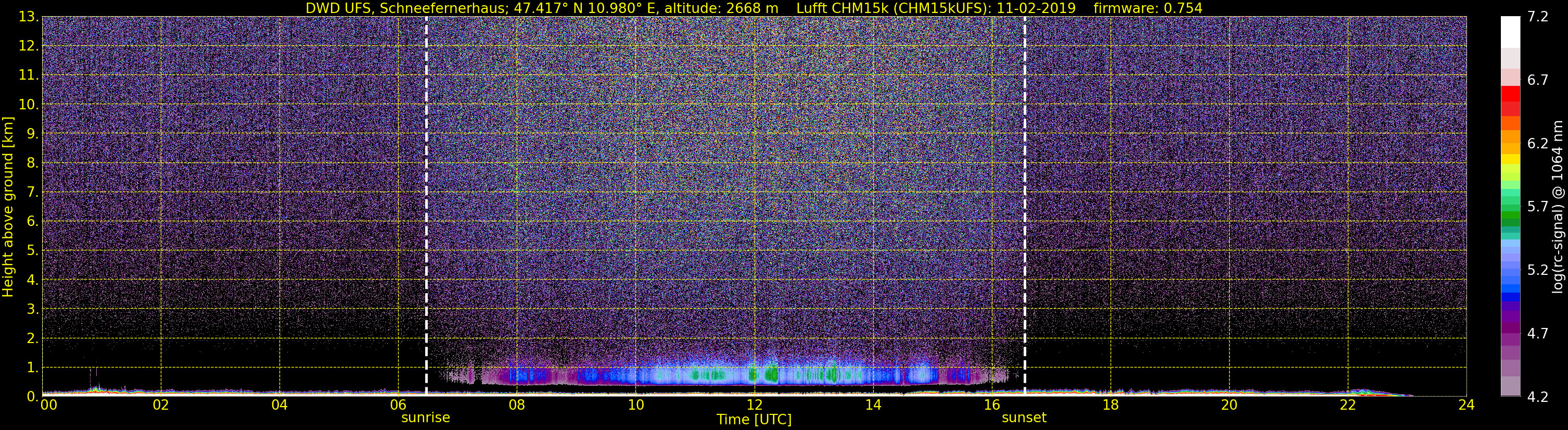
Task: Click the y-axis height tick label 6.
Action: click(33, 222)
